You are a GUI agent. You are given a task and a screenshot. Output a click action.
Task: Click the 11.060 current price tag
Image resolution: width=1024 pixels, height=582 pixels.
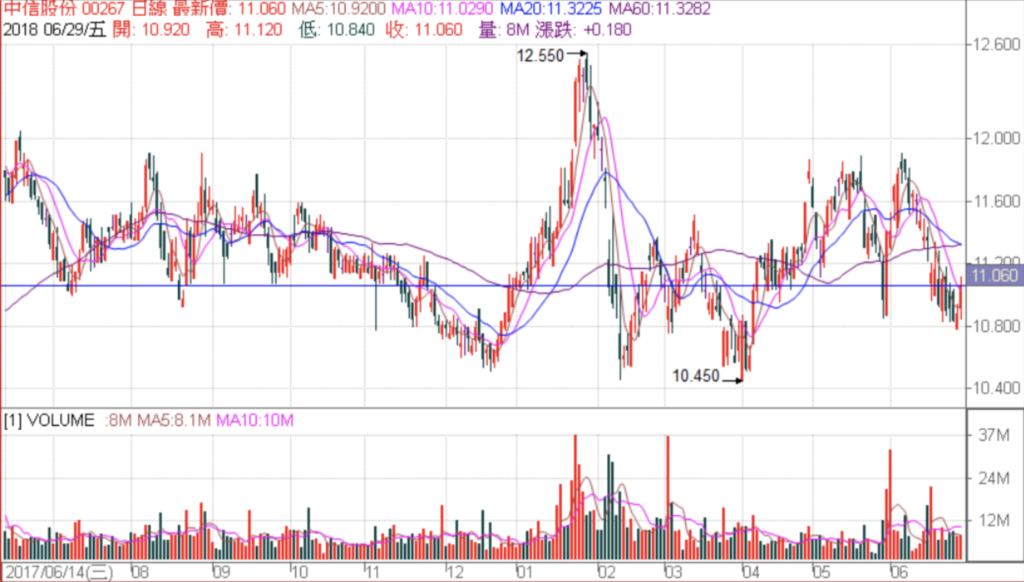995,276
